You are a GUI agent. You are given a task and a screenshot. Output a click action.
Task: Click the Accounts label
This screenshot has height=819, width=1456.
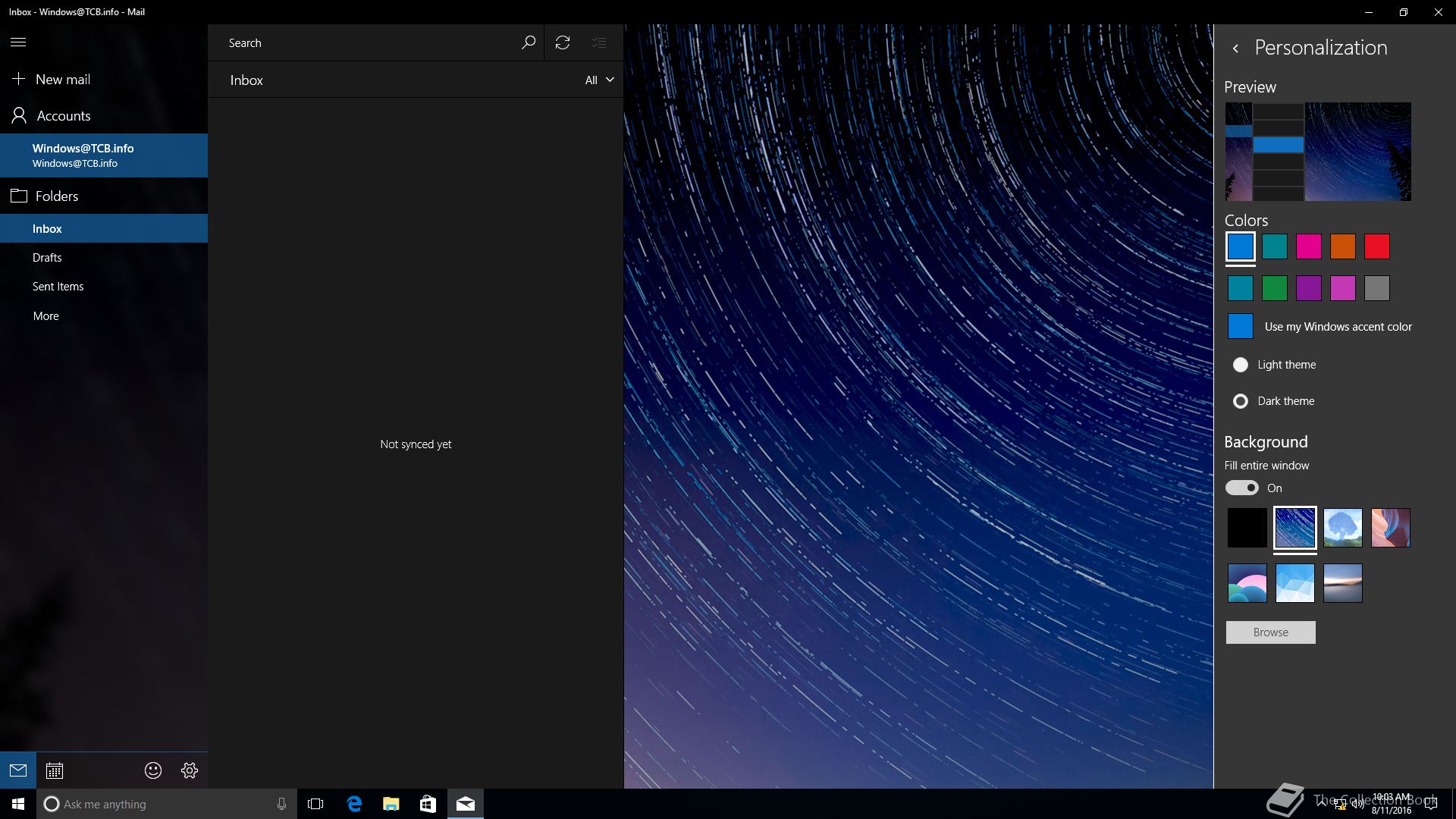[64, 116]
